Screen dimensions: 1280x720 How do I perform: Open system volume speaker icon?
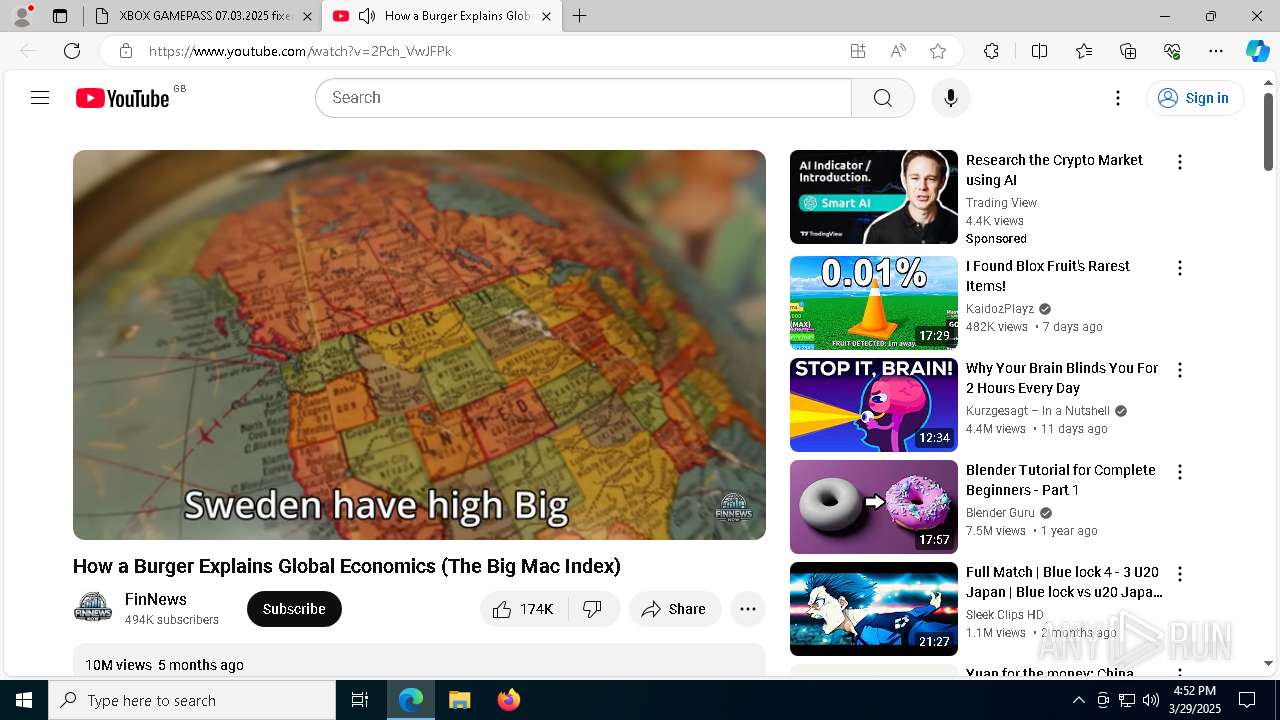(x=1150, y=700)
